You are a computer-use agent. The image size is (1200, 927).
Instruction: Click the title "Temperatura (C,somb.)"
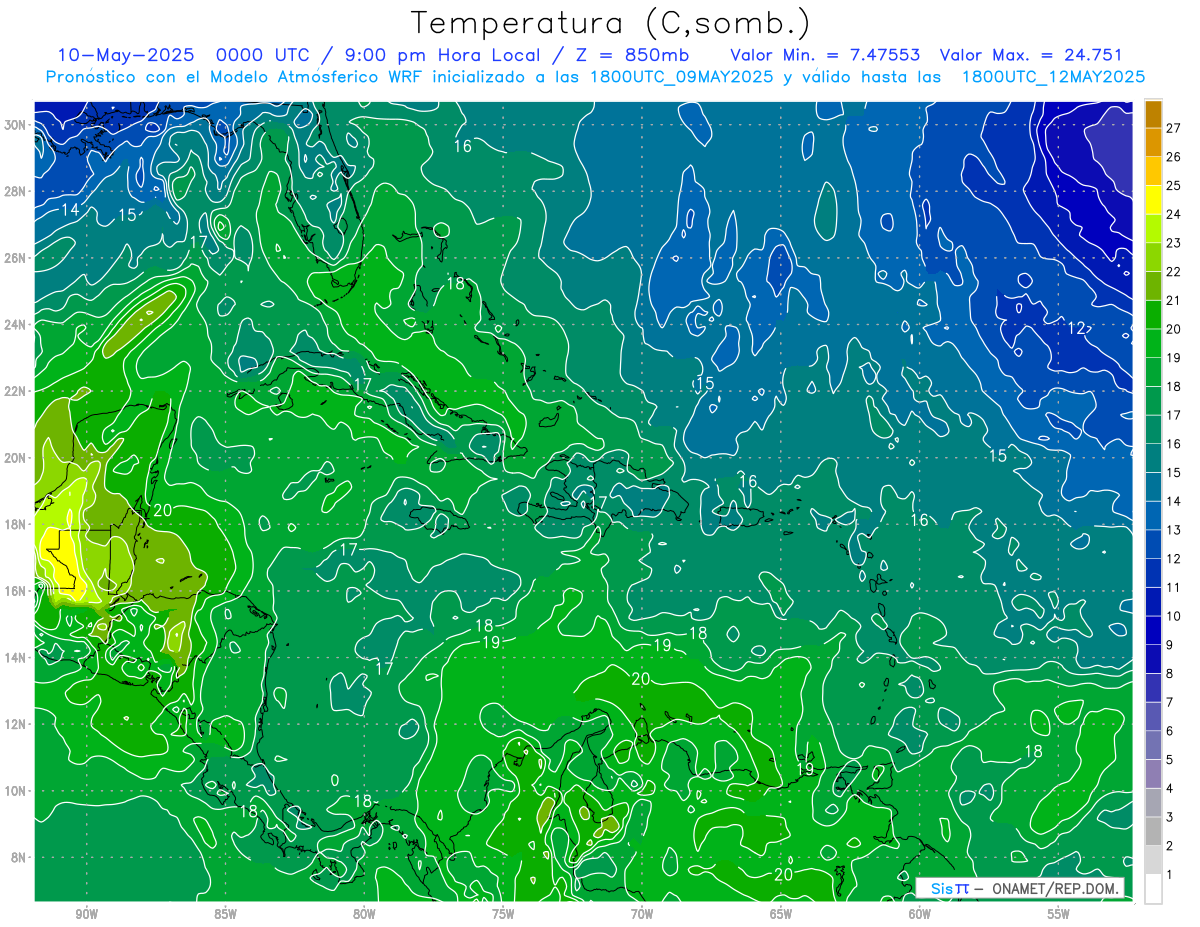[610, 23]
